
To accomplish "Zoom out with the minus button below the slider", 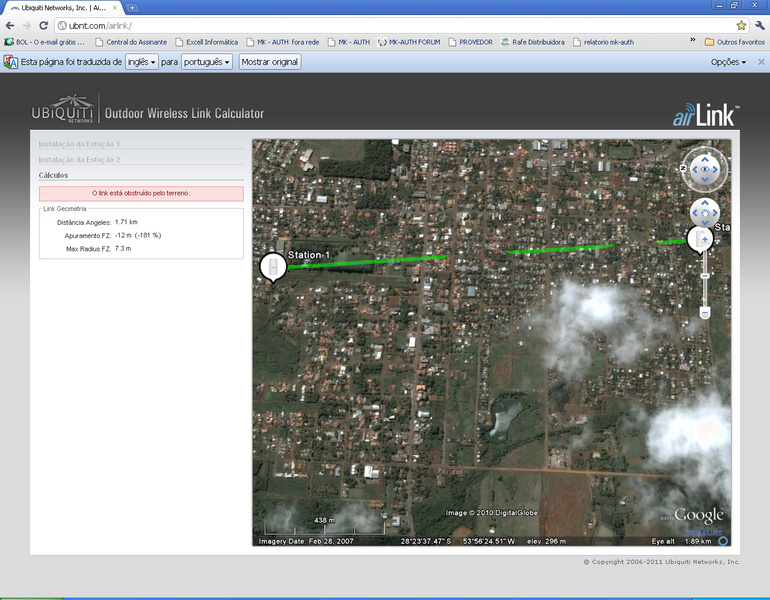I will tap(705, 312).
